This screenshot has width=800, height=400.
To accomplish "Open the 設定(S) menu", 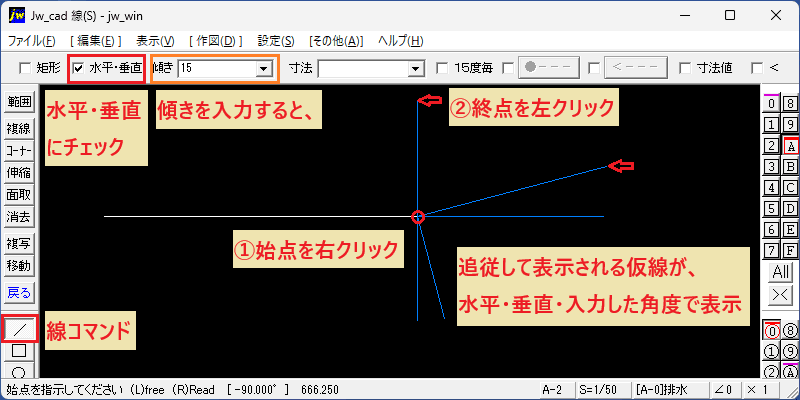I will (x=276, y=41).
